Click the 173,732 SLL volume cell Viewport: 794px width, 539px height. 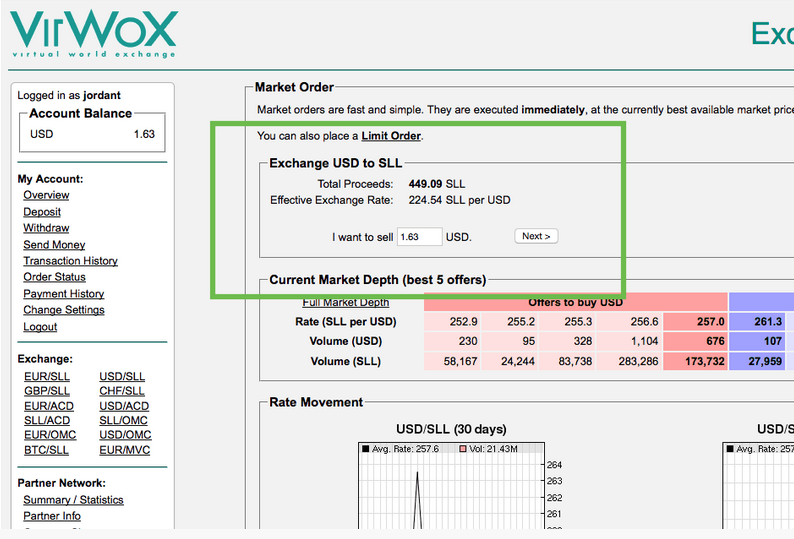pos(695,361)
